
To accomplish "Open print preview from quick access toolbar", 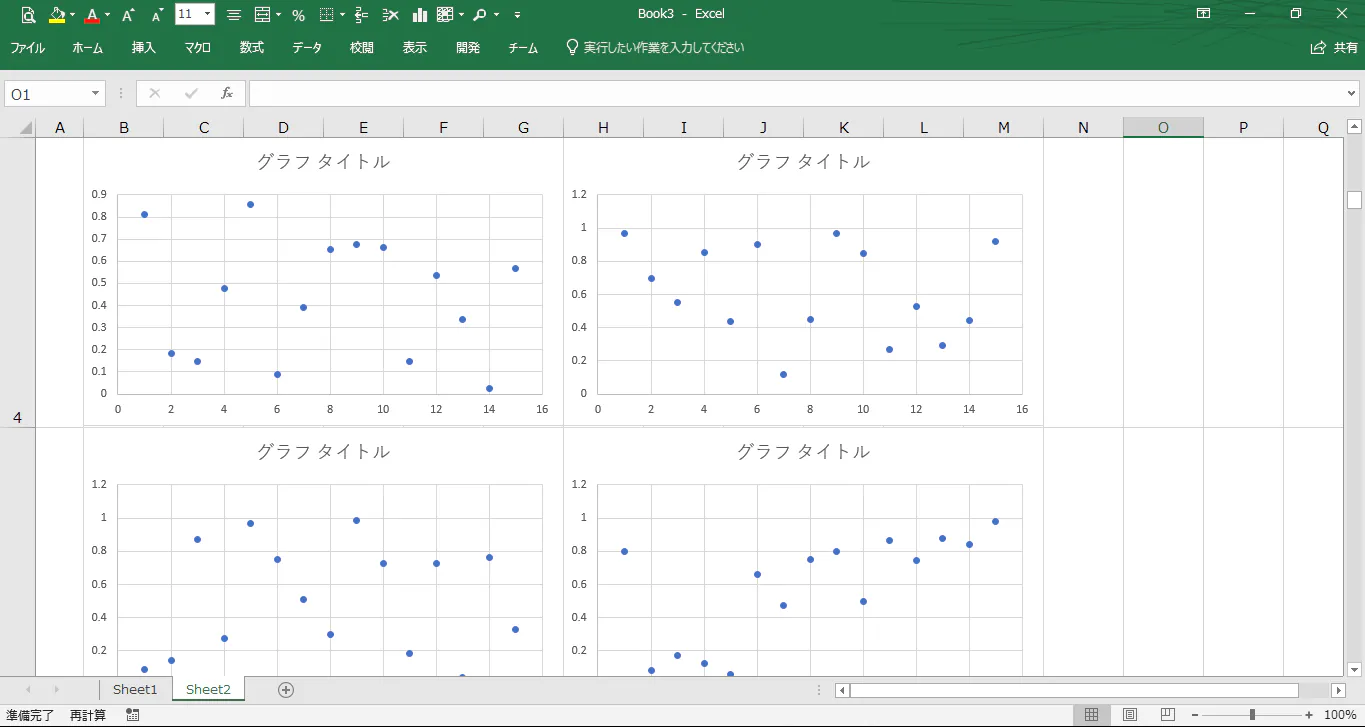I will [27, 14].
